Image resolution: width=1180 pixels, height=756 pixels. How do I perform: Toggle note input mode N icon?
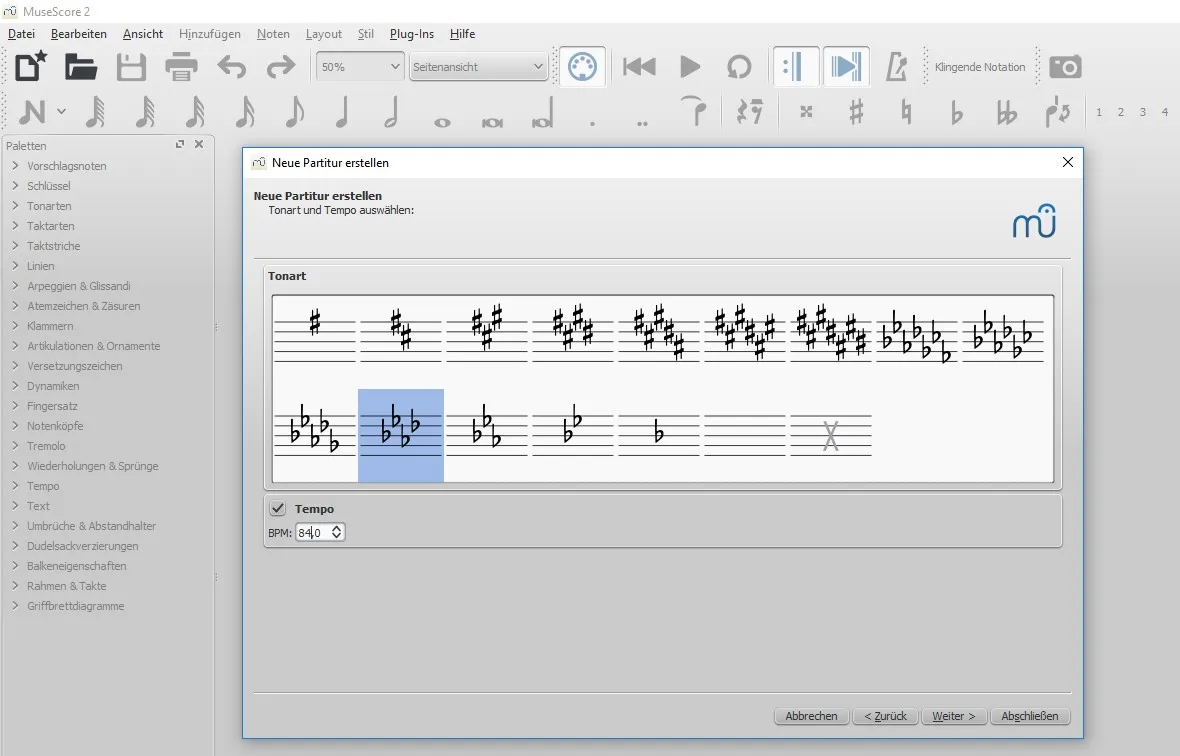pos(32,112)
